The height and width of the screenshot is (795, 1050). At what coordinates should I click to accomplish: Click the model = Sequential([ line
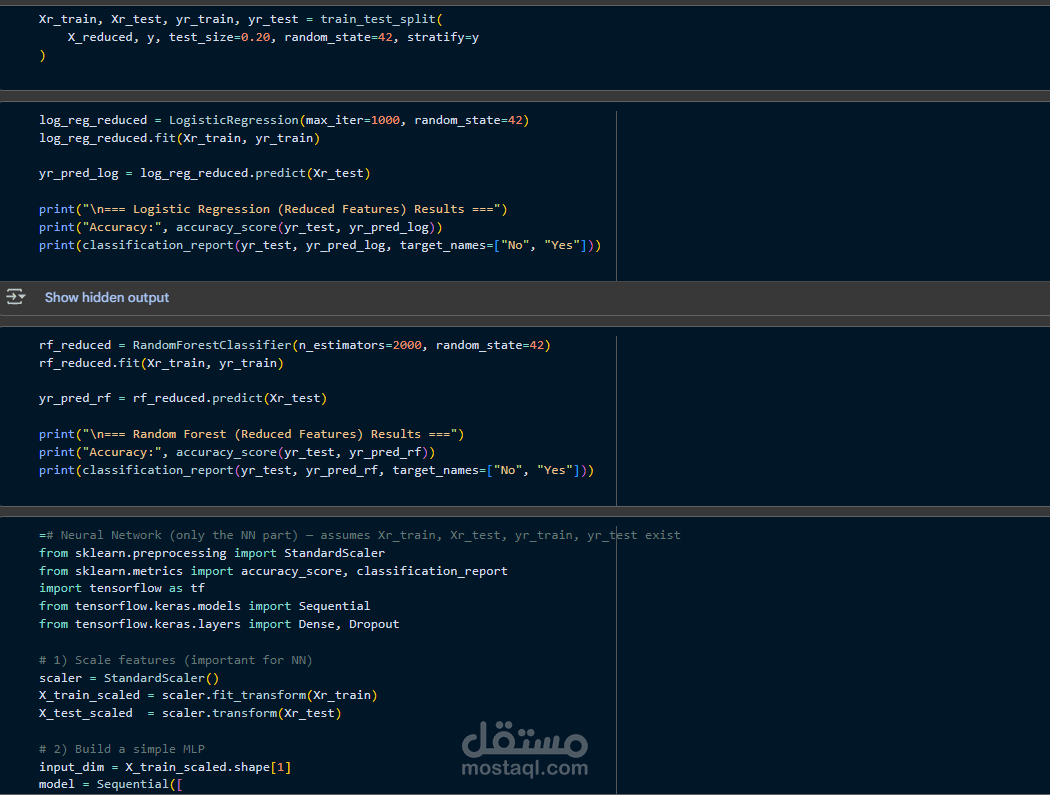point(110,784)
